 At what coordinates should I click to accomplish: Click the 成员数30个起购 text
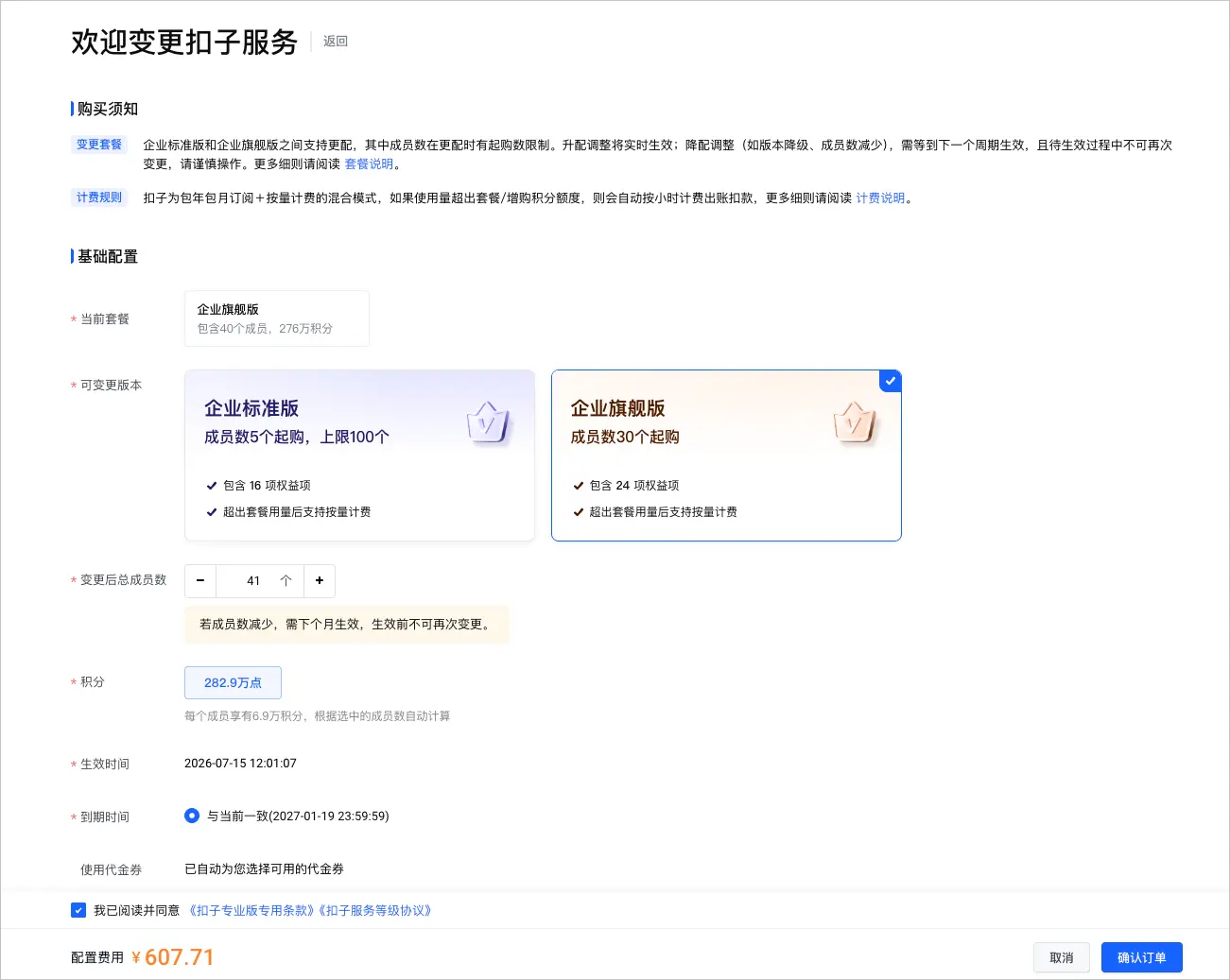tap(625, 438)
